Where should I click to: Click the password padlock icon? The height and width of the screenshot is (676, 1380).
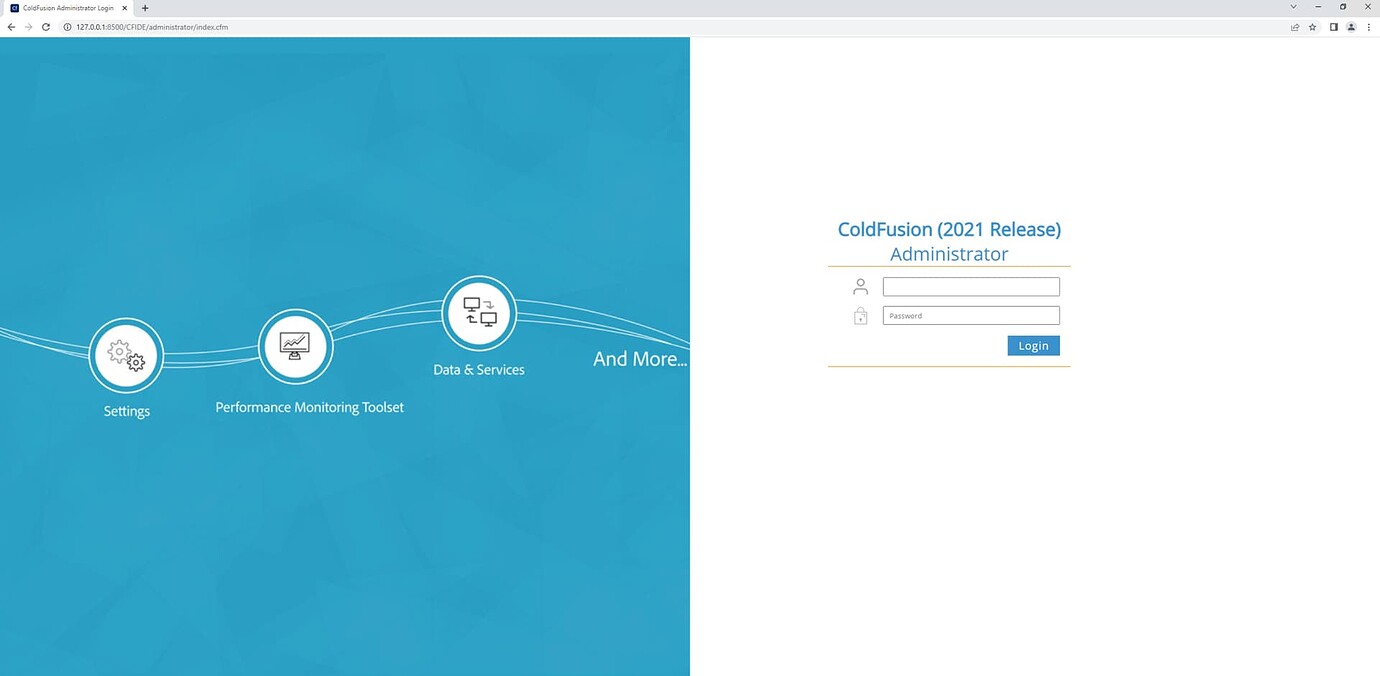click(860, 315)
